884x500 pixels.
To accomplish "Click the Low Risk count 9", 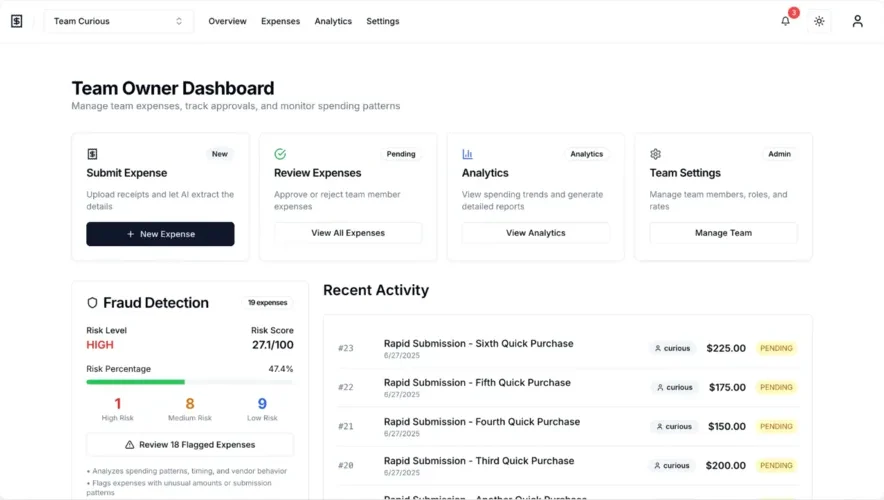I will click(x=262, y=404).
